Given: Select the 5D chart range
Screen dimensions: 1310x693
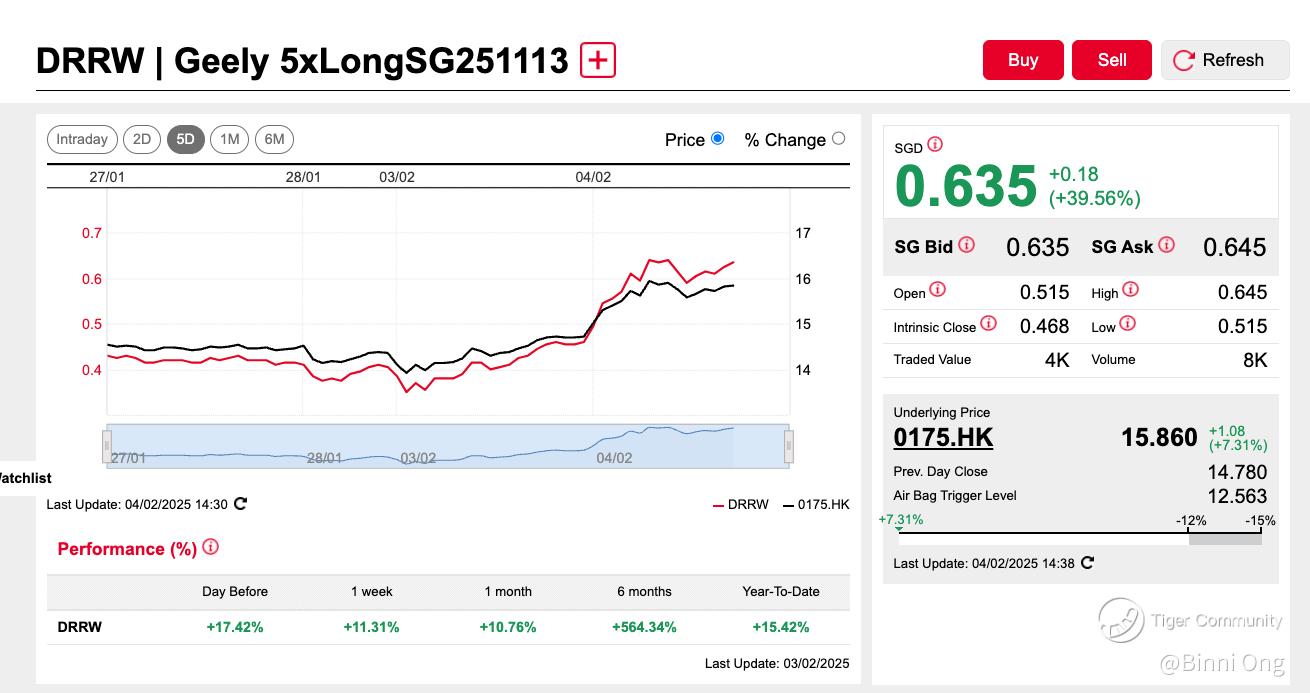Looking at the screenshot, I should (185, 139).
